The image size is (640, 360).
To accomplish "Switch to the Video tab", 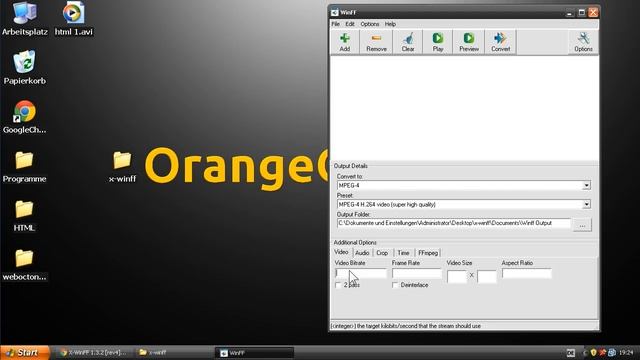I will pos(341,252).
